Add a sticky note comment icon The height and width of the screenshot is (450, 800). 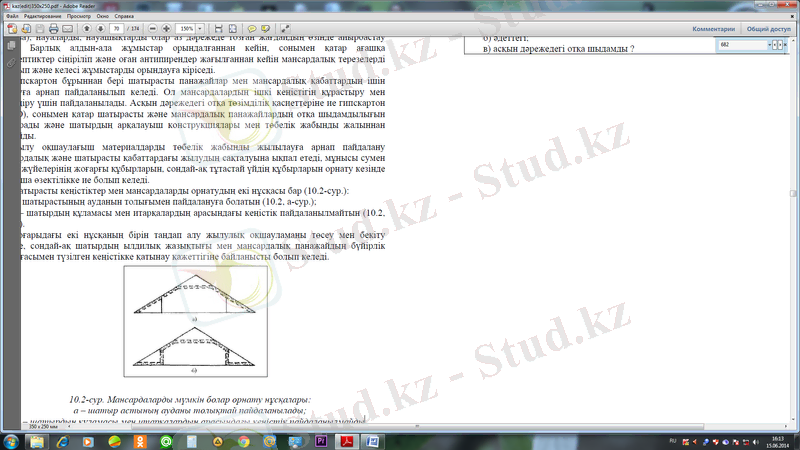(252, 29)
